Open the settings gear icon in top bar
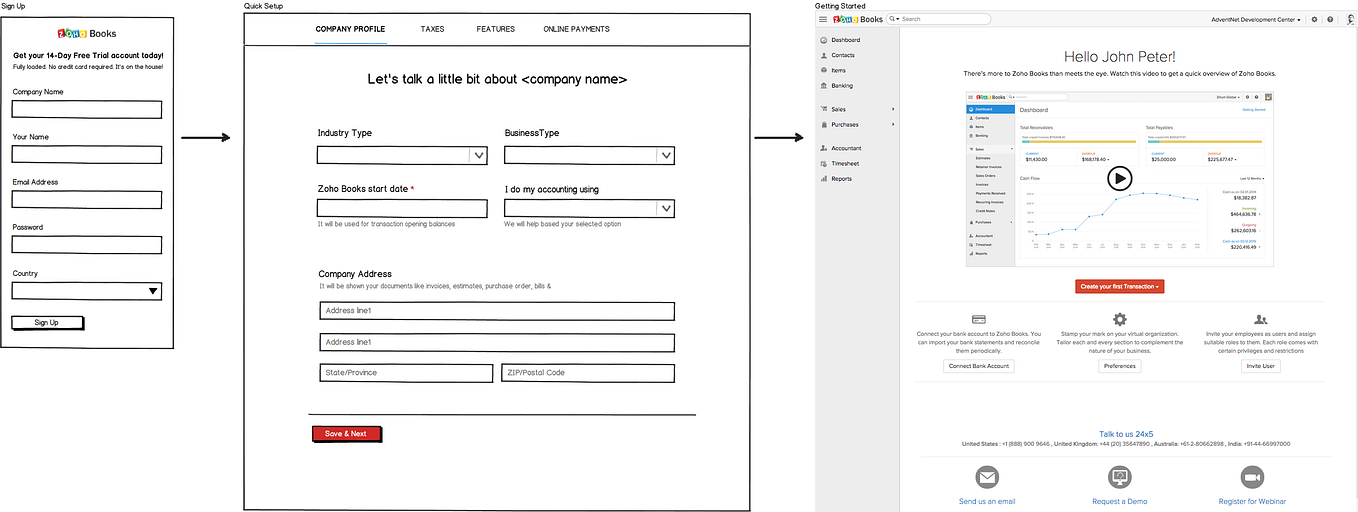The width and height of the screenshot is (1358, 512). [1314, 19]
